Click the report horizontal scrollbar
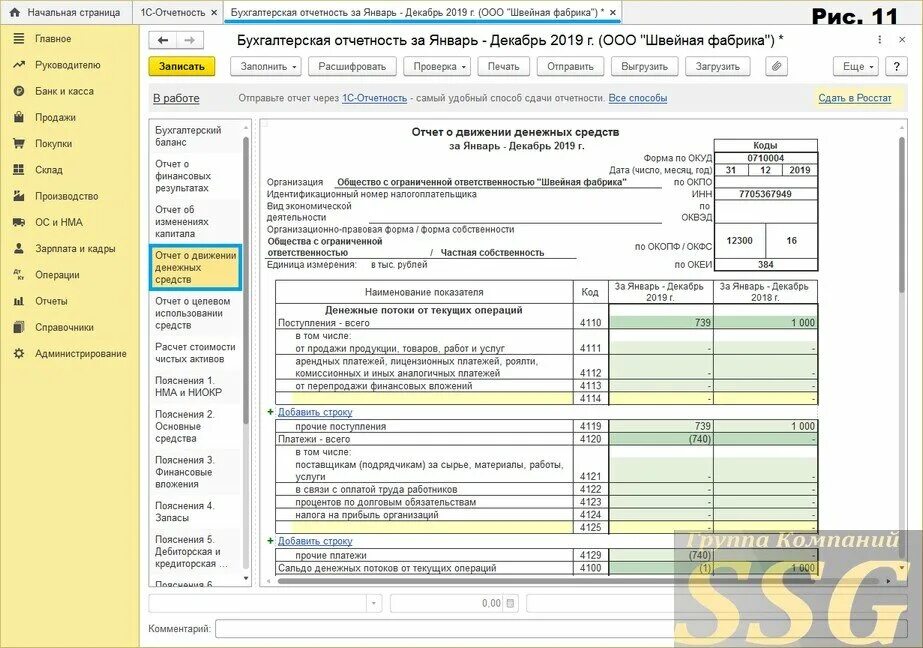Image resolution: width=923 pixels, height=648 pixels. point(578,581)
